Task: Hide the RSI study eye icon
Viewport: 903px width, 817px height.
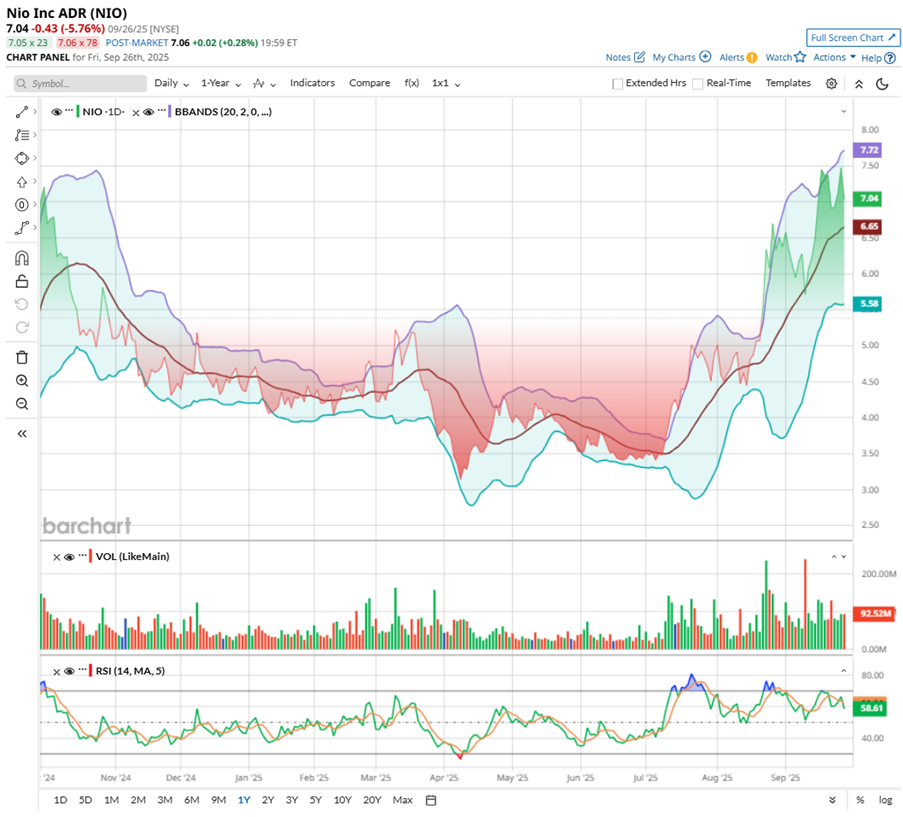Action: click(69, 672)
